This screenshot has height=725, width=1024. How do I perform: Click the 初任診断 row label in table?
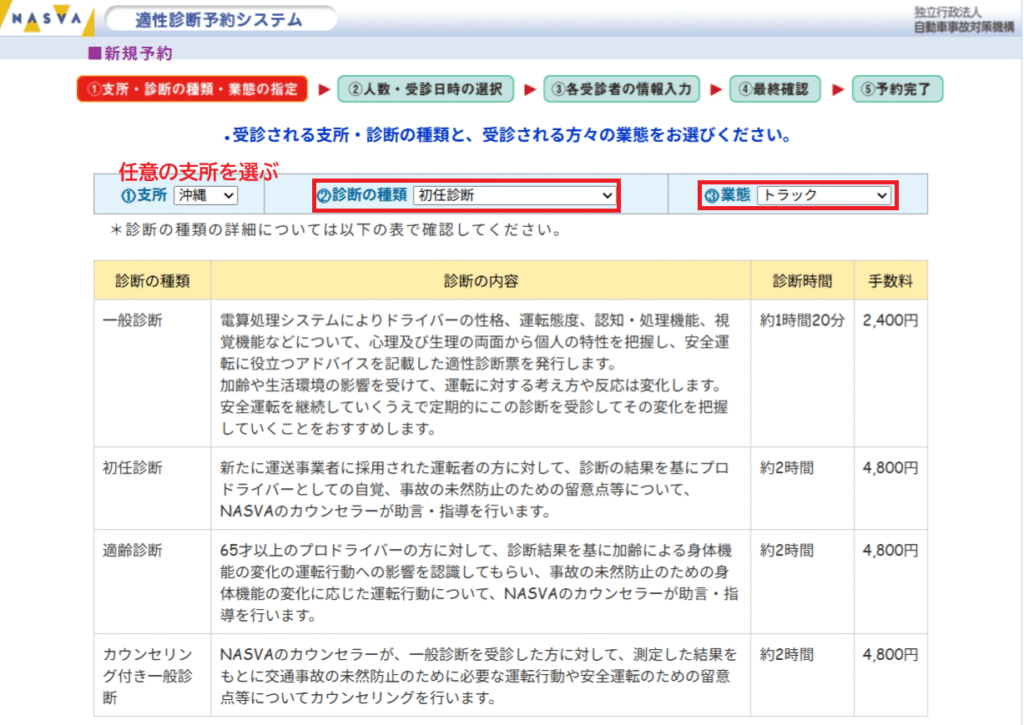click(133, 468)
